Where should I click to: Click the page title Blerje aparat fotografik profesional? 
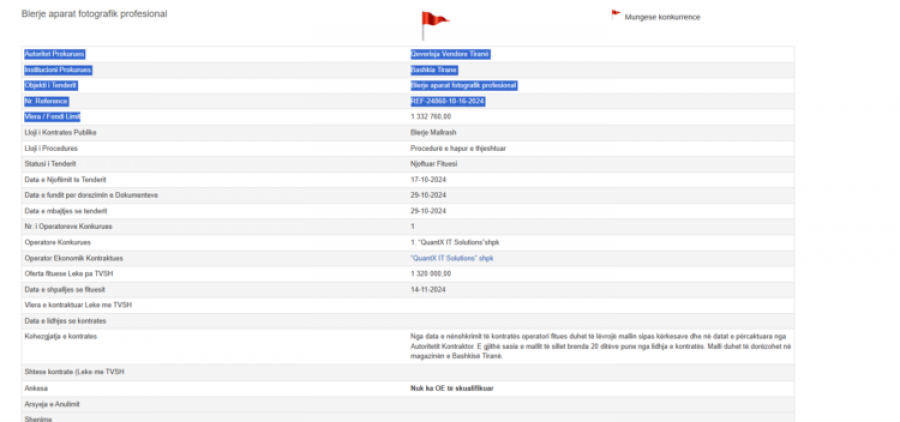94,14
